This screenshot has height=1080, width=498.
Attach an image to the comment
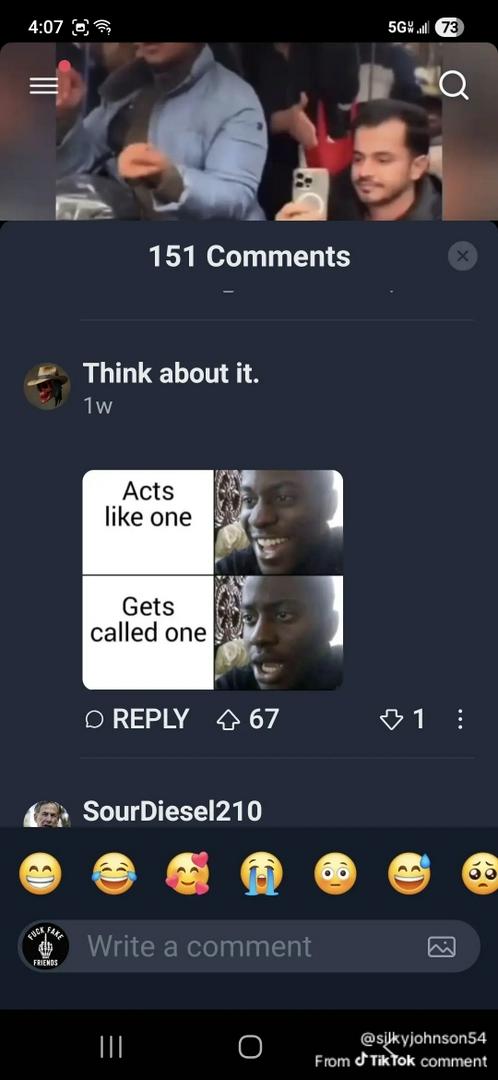442,947
